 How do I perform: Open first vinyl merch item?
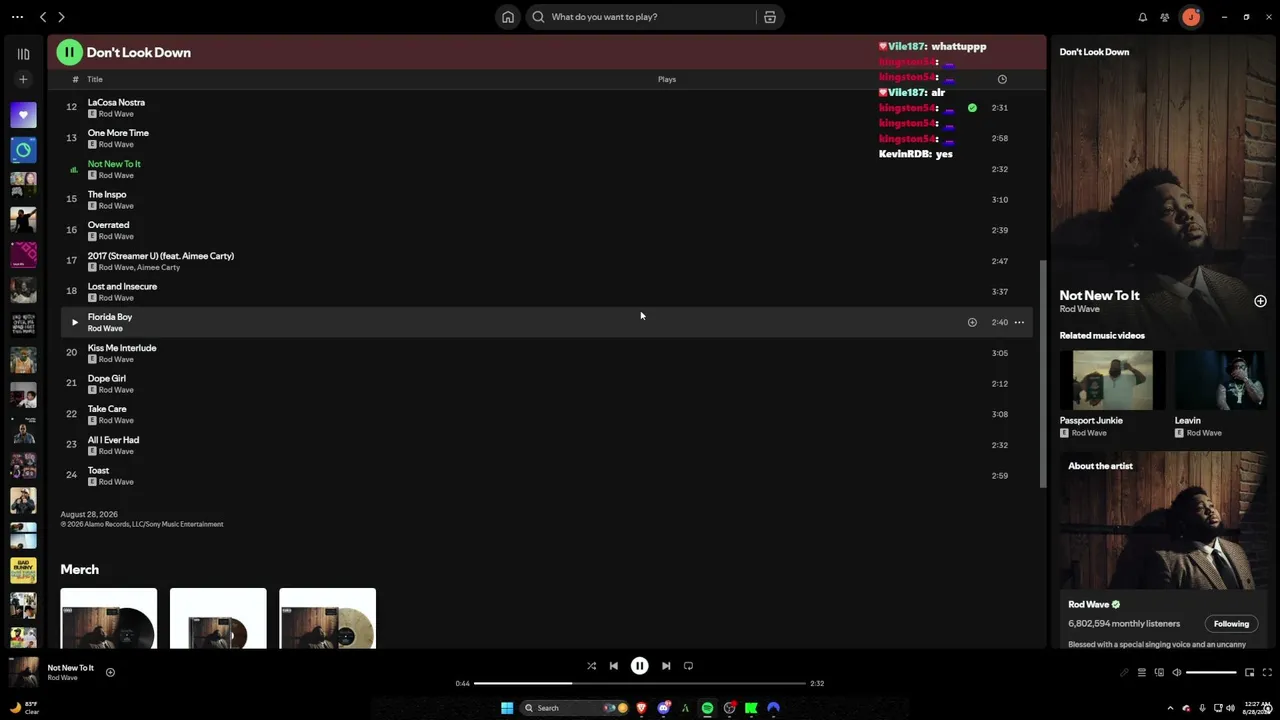coord(108,618)
